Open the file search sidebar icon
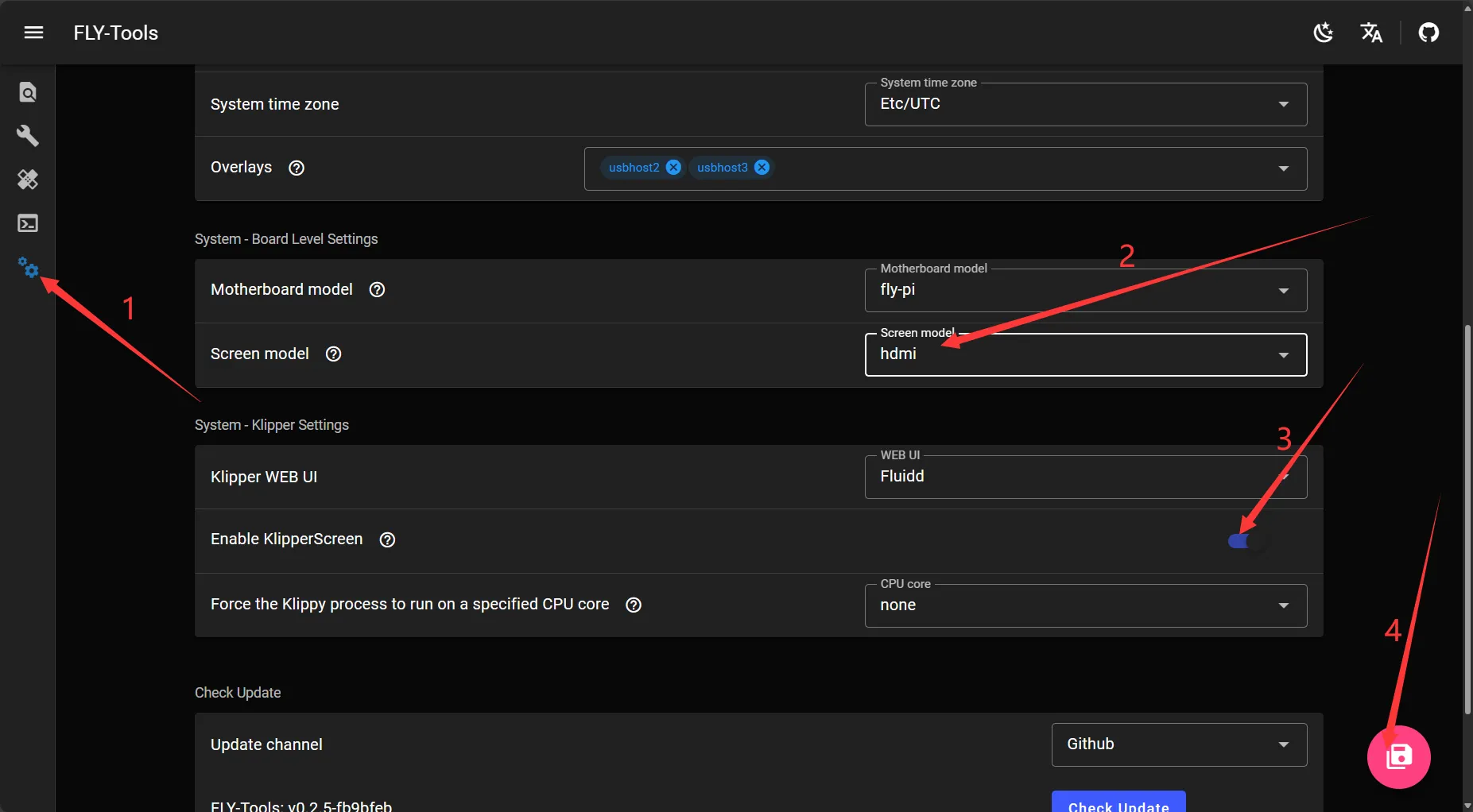This screenshot has width=1473, height=812. pyautogui.click(x=28, y=92)
